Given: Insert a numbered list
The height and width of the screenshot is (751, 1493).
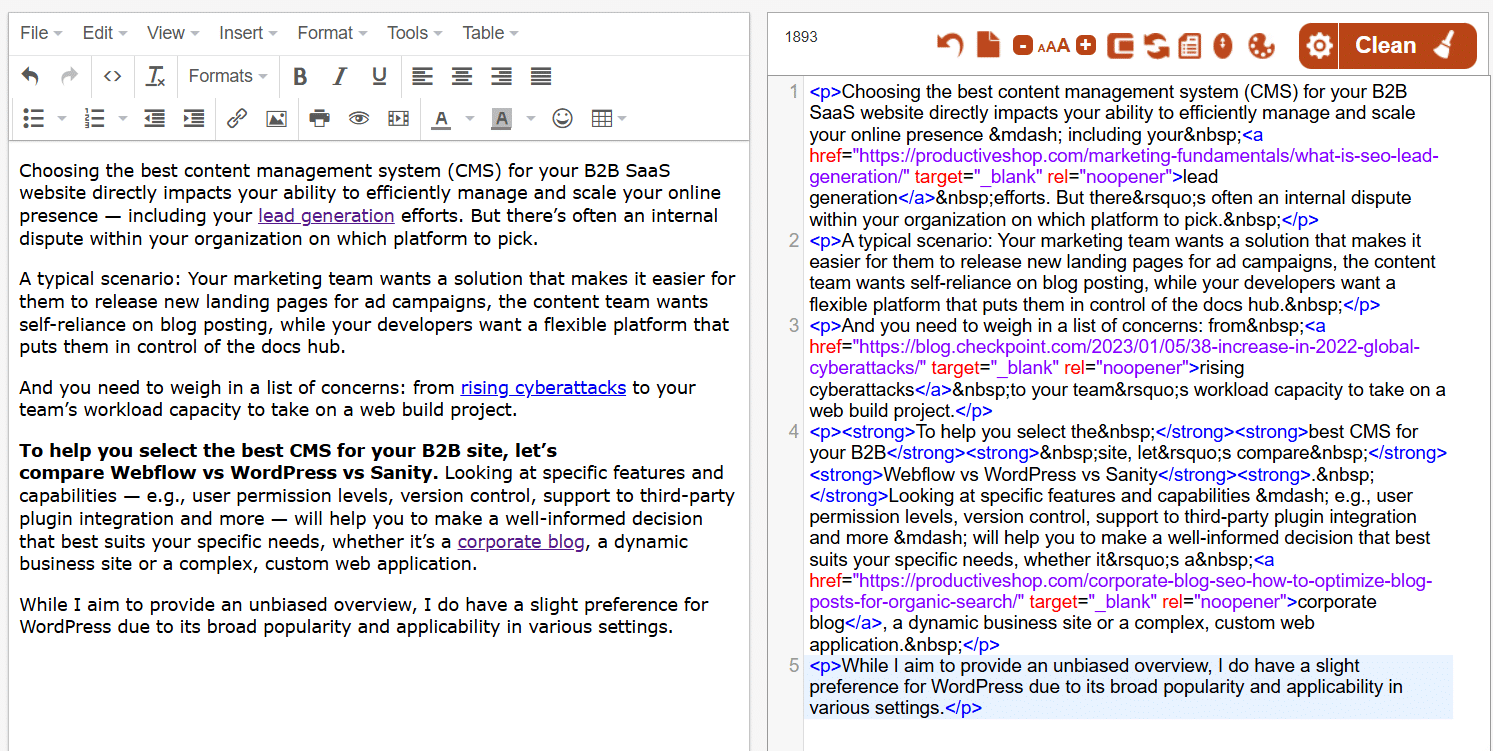Looking at the screenshot, I should [x=95, y=119].
